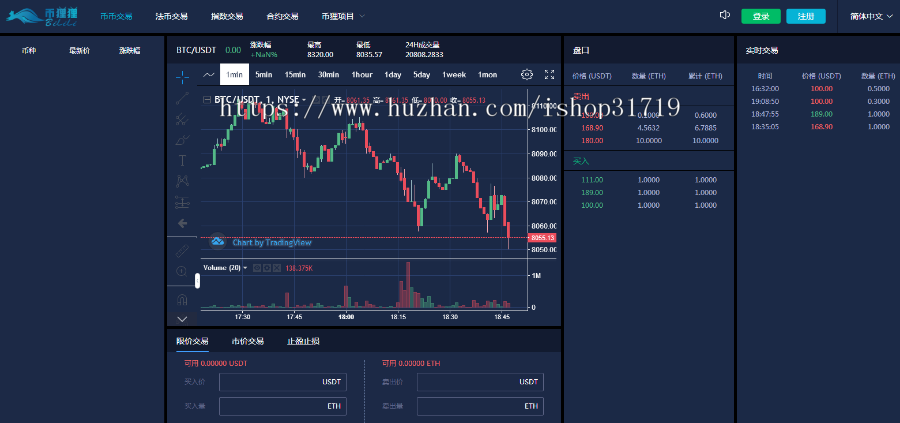Switch to 5min interval
The image size is (900, 423).
pos(264,75)
